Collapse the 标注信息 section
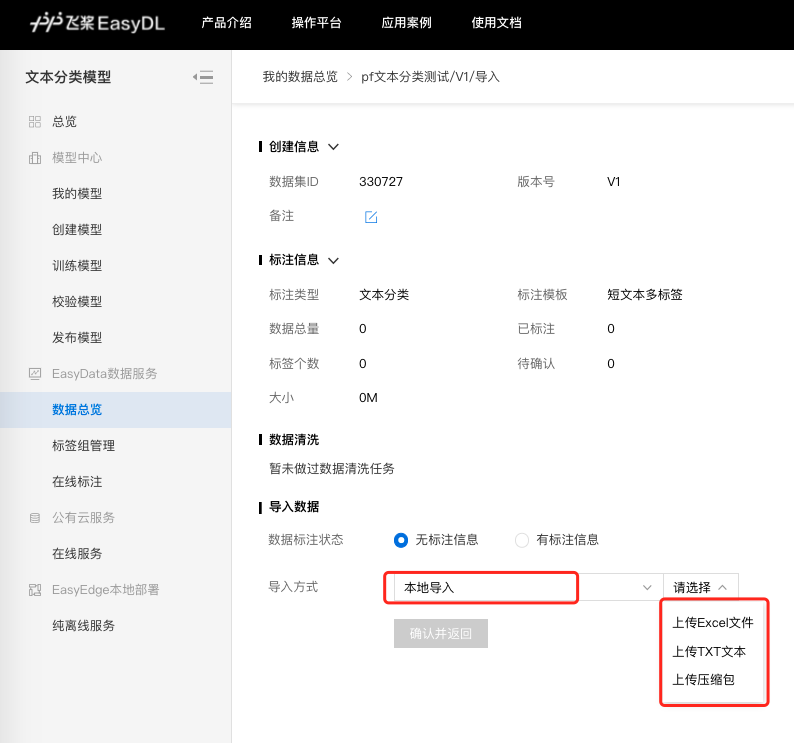 334,260
